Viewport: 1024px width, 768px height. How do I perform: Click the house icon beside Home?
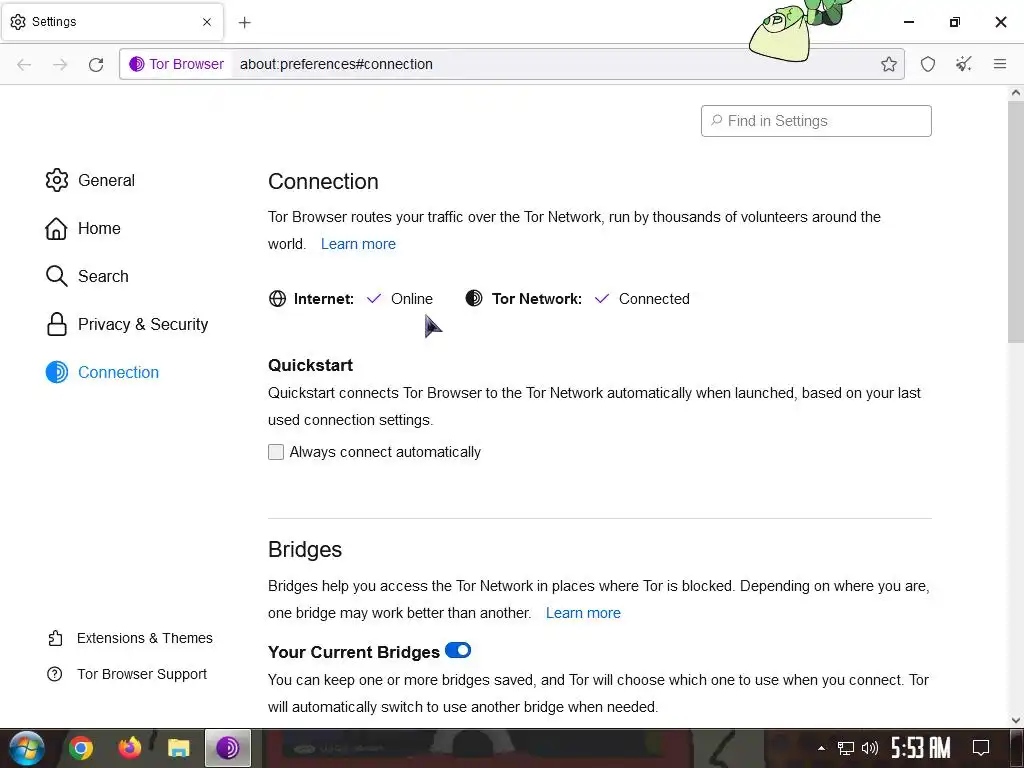click(x=56, y=229)
